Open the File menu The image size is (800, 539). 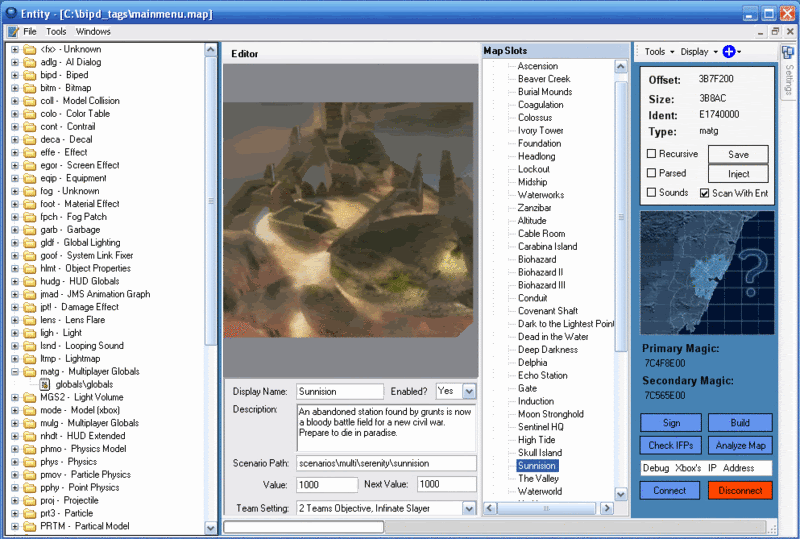tap(30, 32)
